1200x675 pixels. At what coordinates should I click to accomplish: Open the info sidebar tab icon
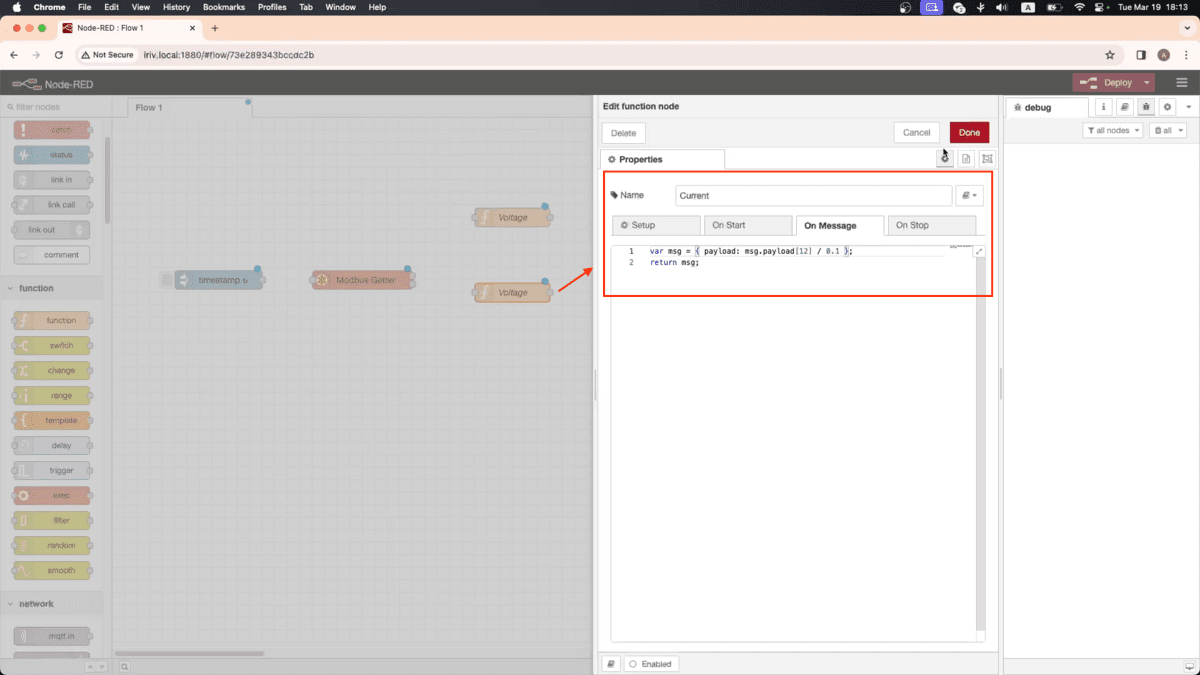coord(1104,107)
